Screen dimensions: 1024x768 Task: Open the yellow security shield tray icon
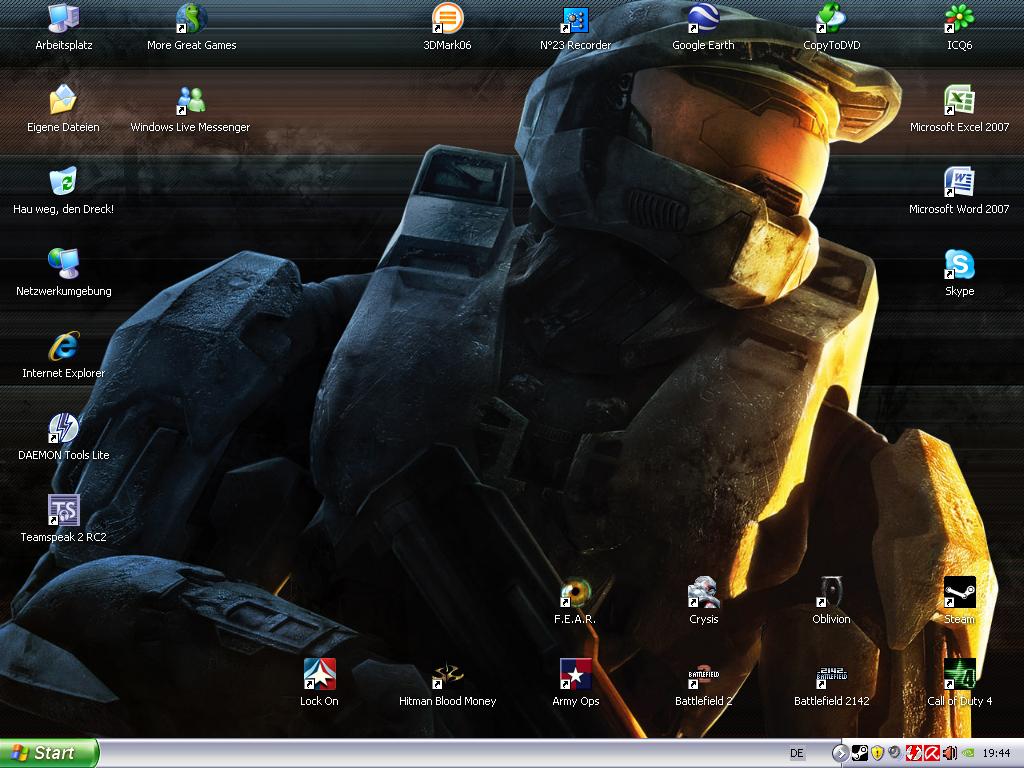pos(877,753)
